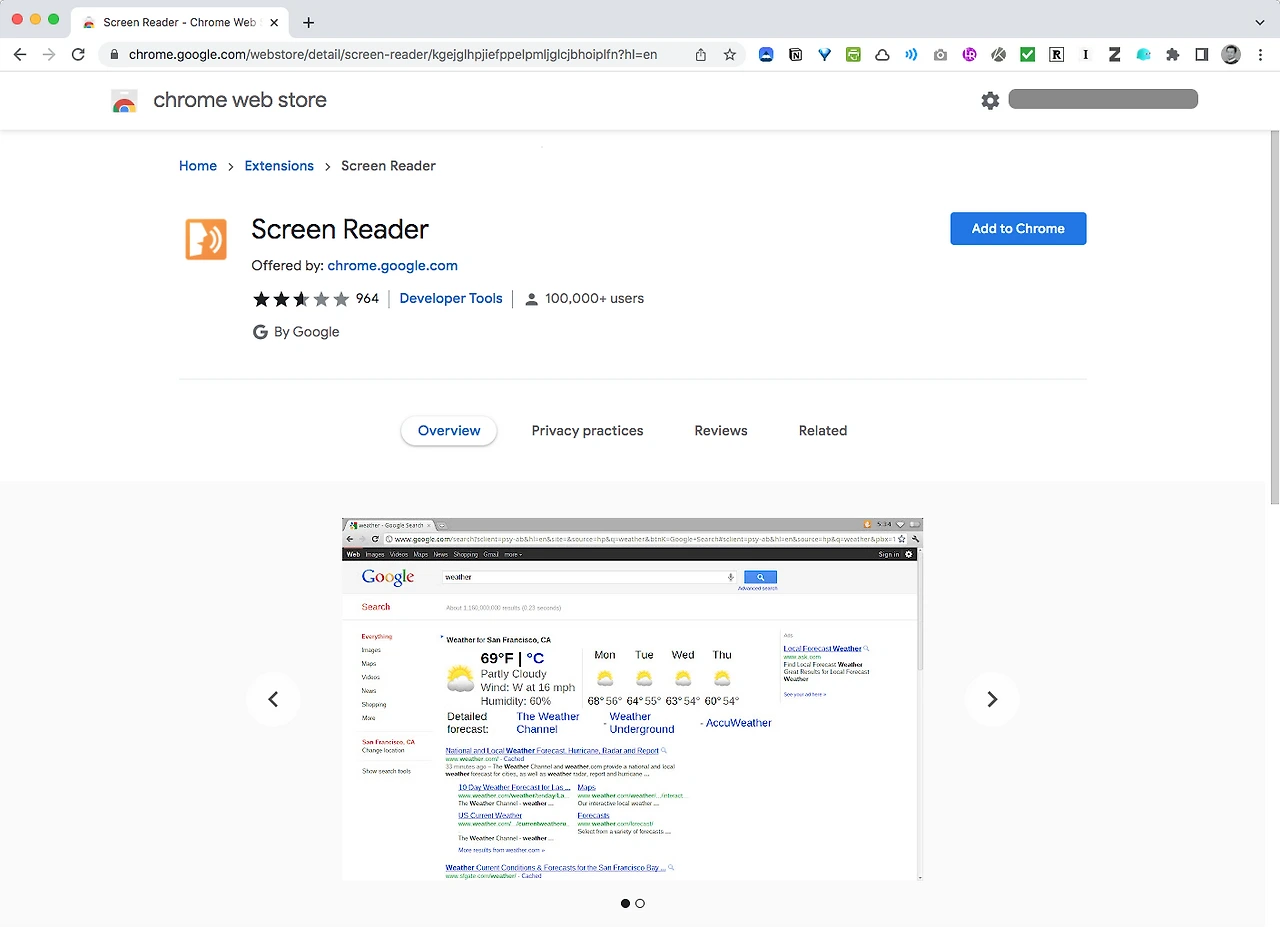The height and width of the screenshot is (946, 1280).
Task: Open the Notion extension icon
Action: (795, 55)
